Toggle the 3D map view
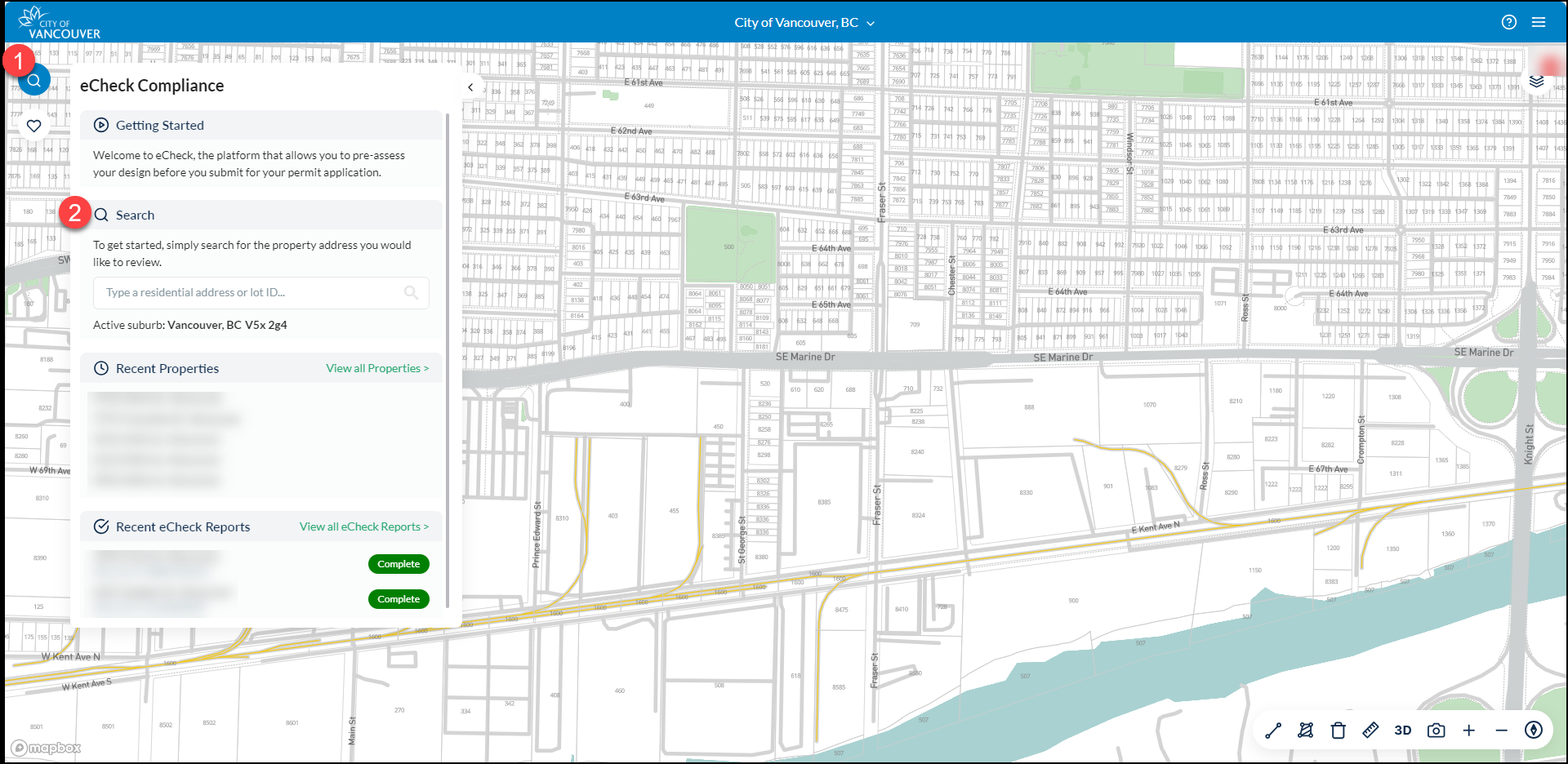The height and width of the screenshot is (764, 1568). point(1403,731)
